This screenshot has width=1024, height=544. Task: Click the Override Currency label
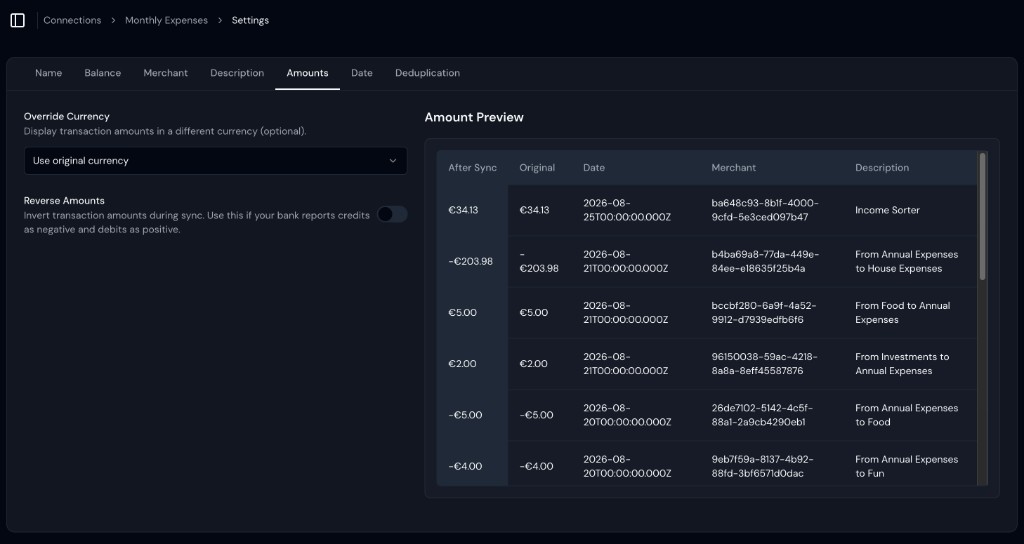[67, 116]
